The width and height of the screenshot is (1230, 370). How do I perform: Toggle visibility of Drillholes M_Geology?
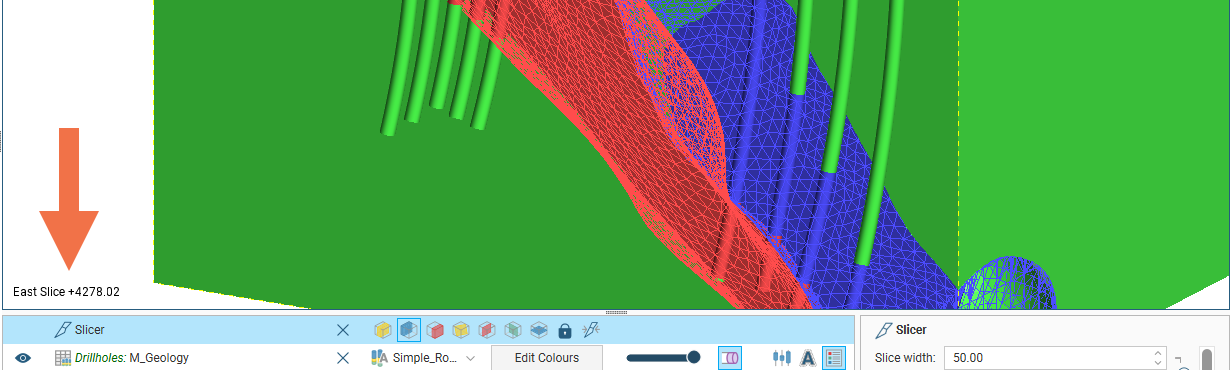[x=23, y=358]
